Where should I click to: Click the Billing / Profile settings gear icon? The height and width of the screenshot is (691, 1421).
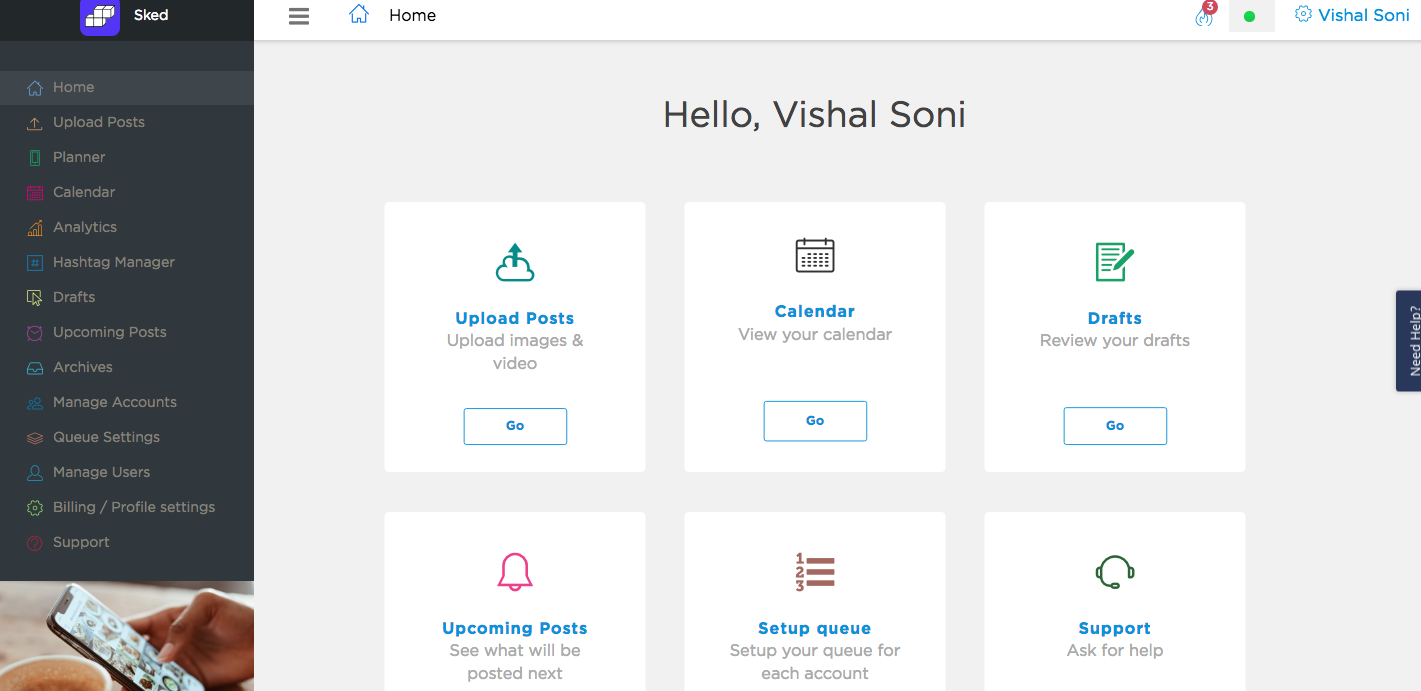coord(35,508)
